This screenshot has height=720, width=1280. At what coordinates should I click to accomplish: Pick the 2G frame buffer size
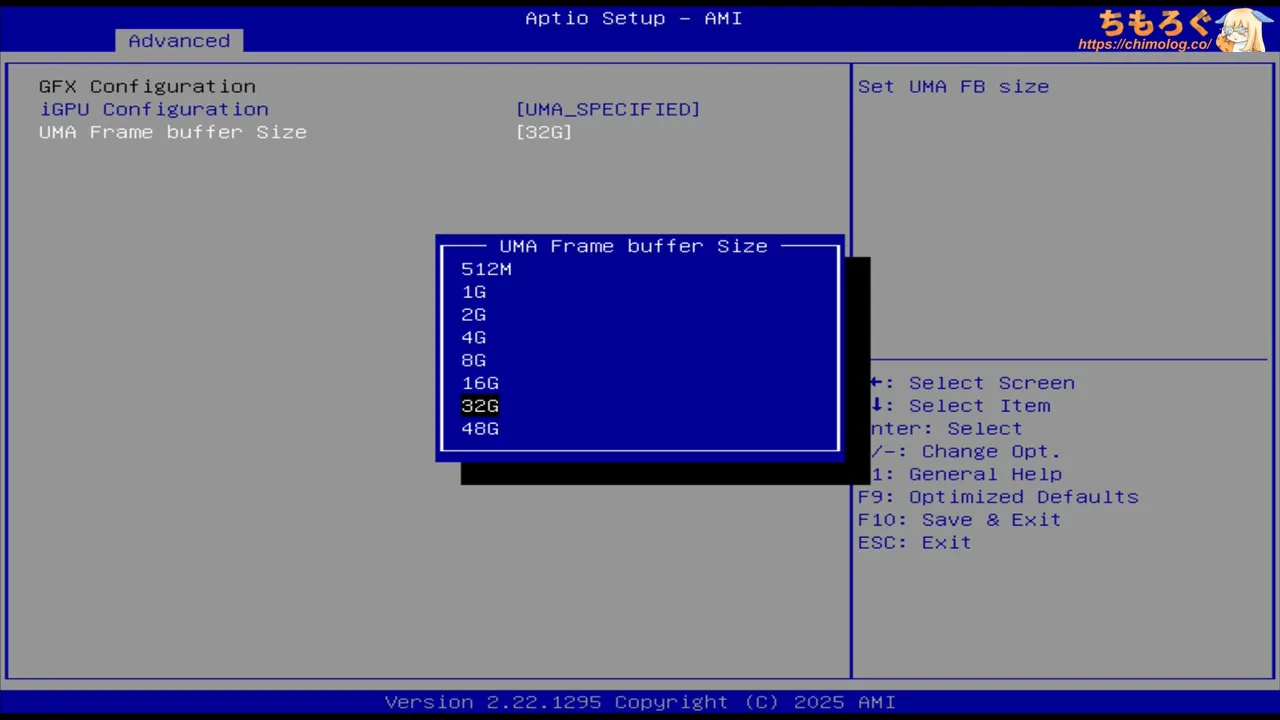click(x=474, y=315)
